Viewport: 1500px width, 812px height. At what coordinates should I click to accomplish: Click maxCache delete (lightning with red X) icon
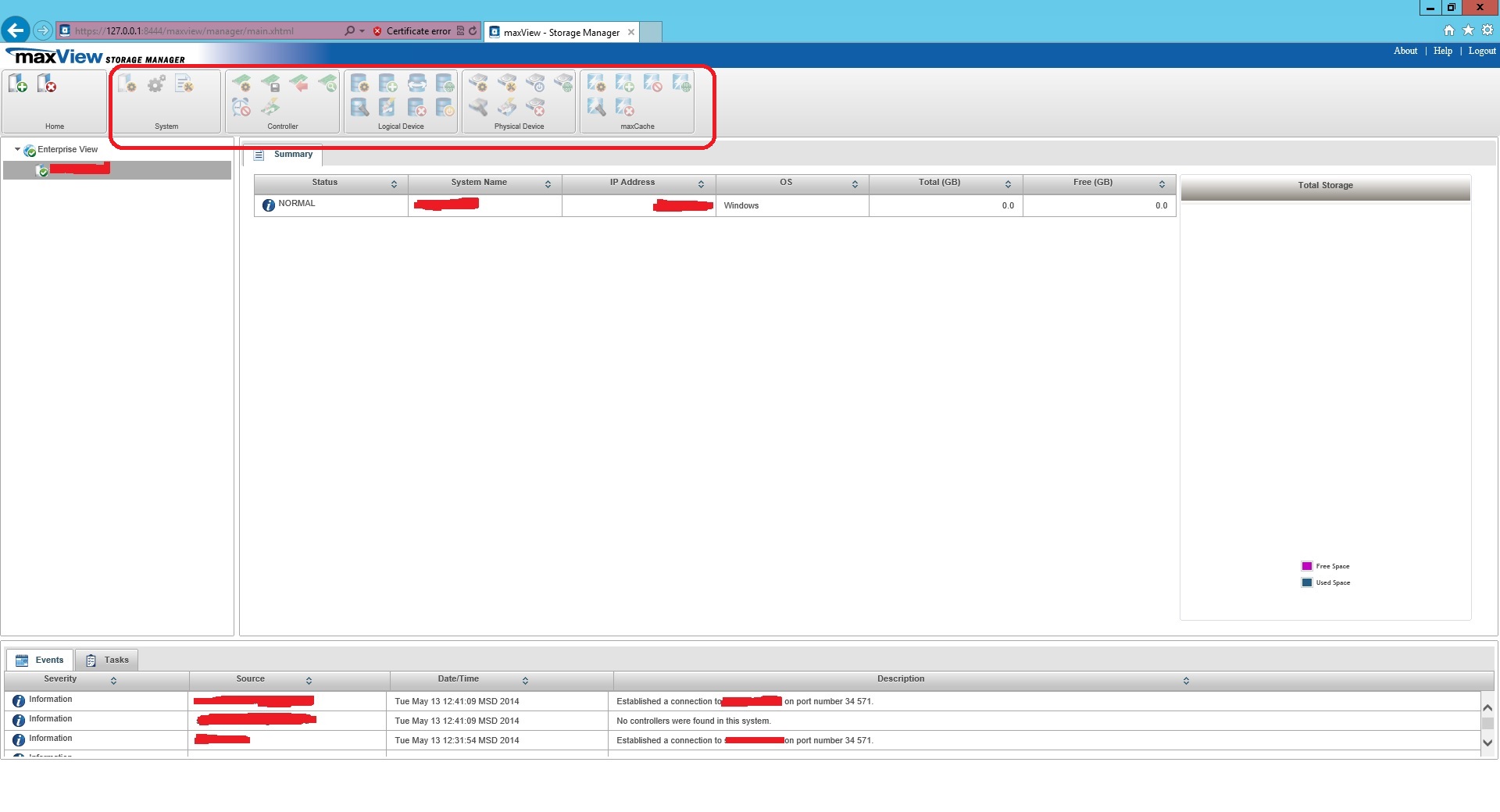pos(625,107)
